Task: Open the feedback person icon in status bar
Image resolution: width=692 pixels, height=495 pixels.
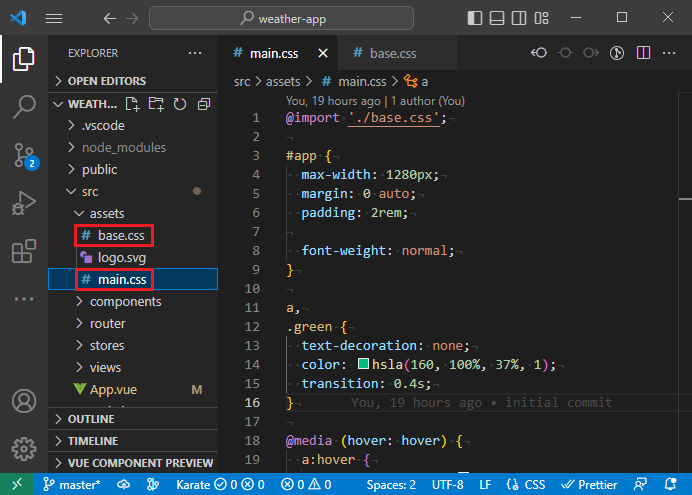Action: [640, 484]
